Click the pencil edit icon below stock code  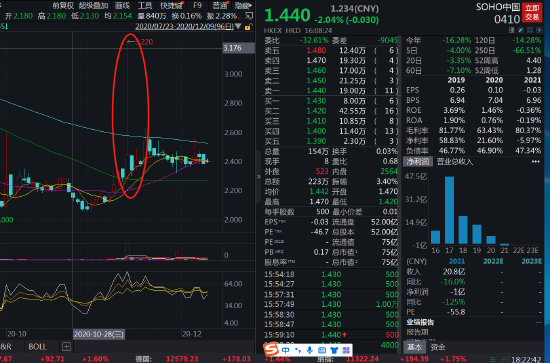[521, 31]
